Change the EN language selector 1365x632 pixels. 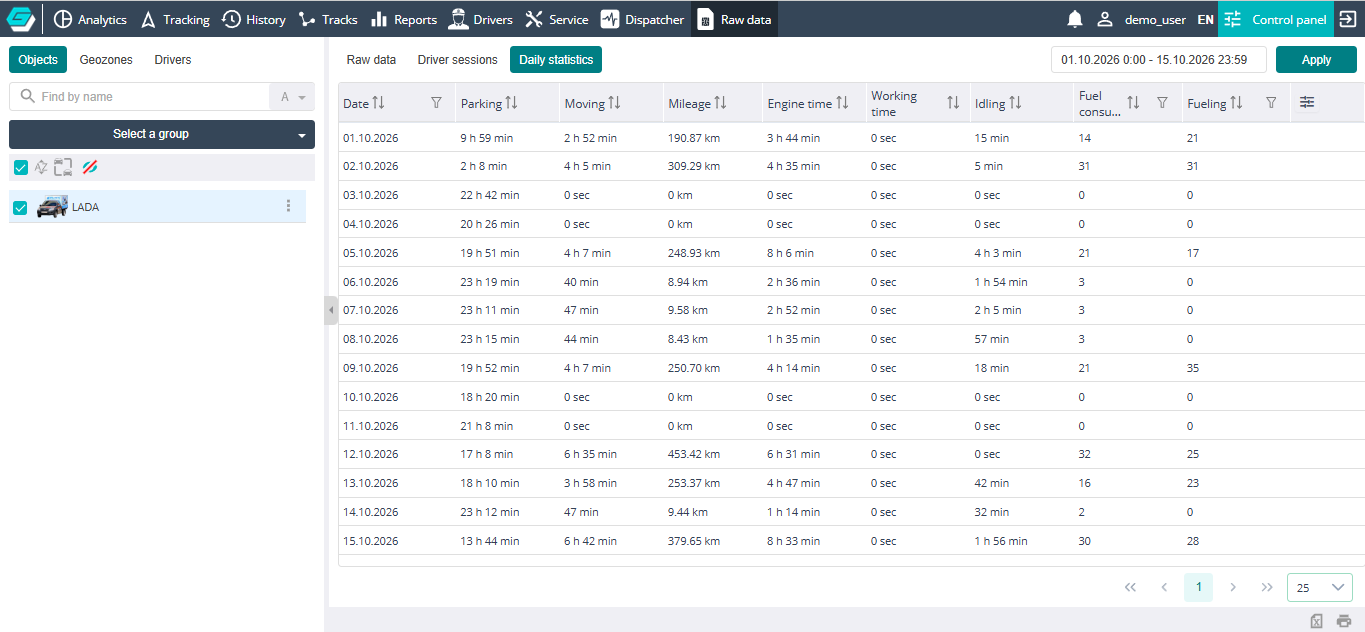pyautogui.click(x=1205, y=19)
